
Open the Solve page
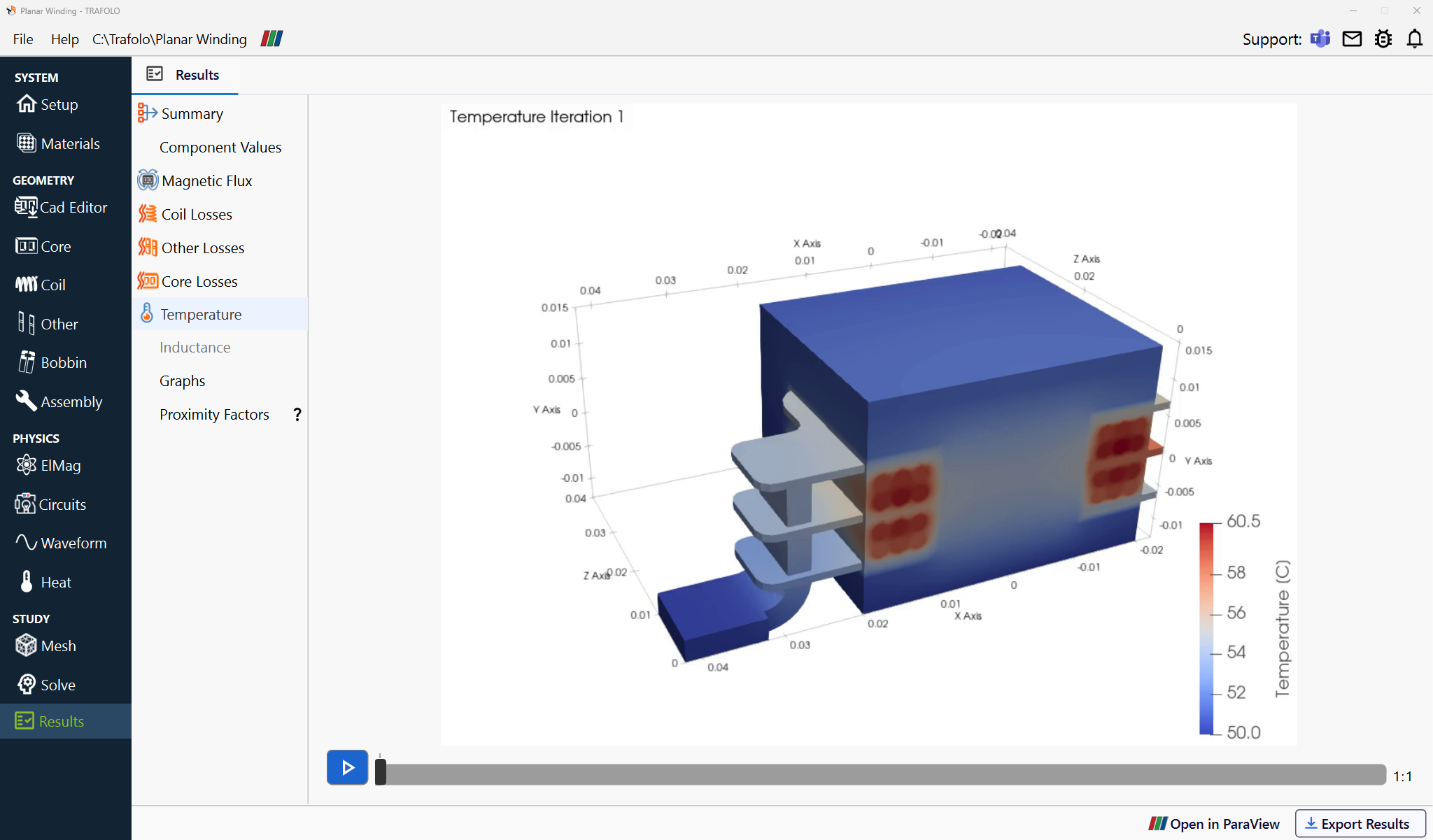[x=46, y=685]
